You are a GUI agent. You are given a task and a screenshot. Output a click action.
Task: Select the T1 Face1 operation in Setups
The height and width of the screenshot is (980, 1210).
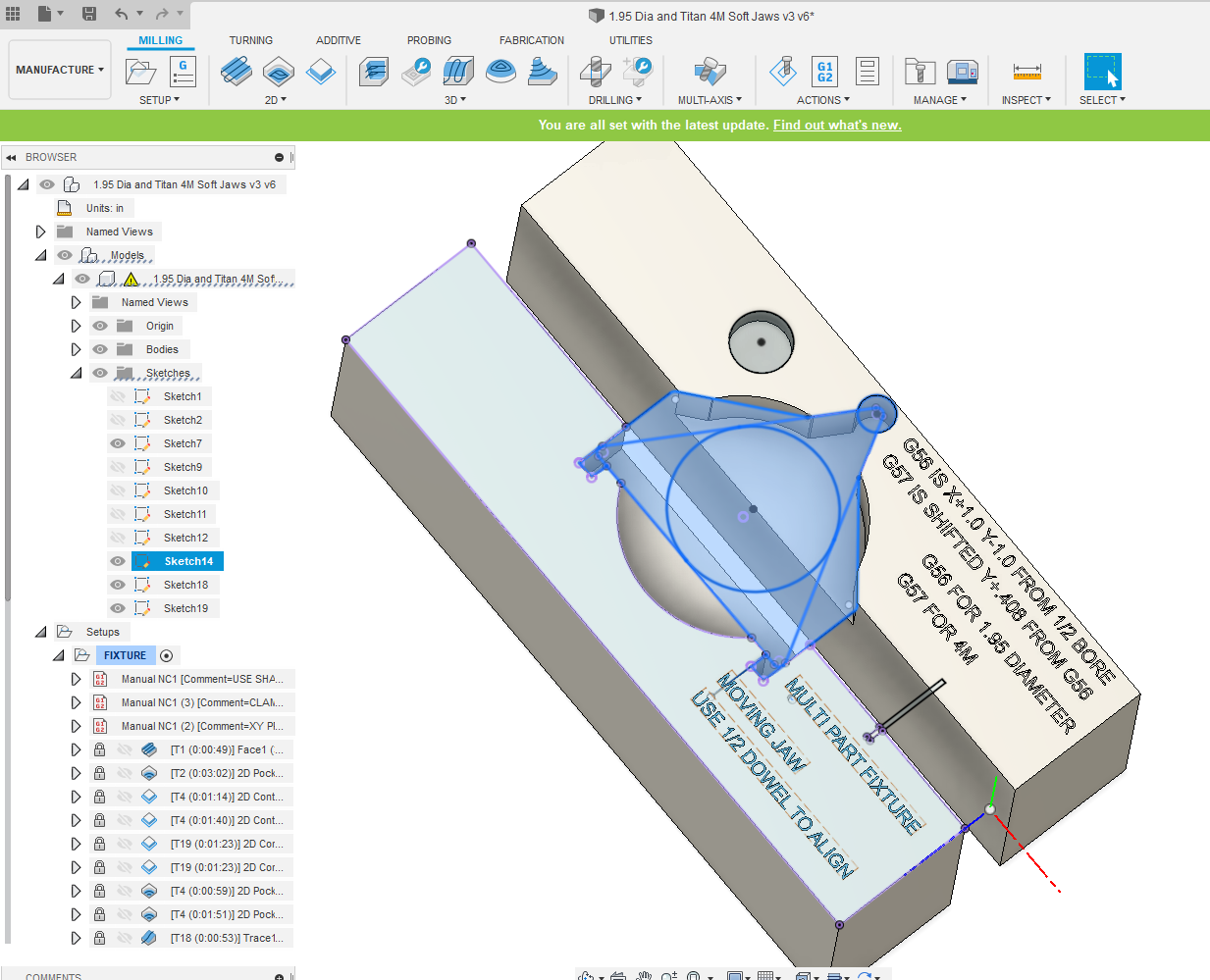coord(226,749)
